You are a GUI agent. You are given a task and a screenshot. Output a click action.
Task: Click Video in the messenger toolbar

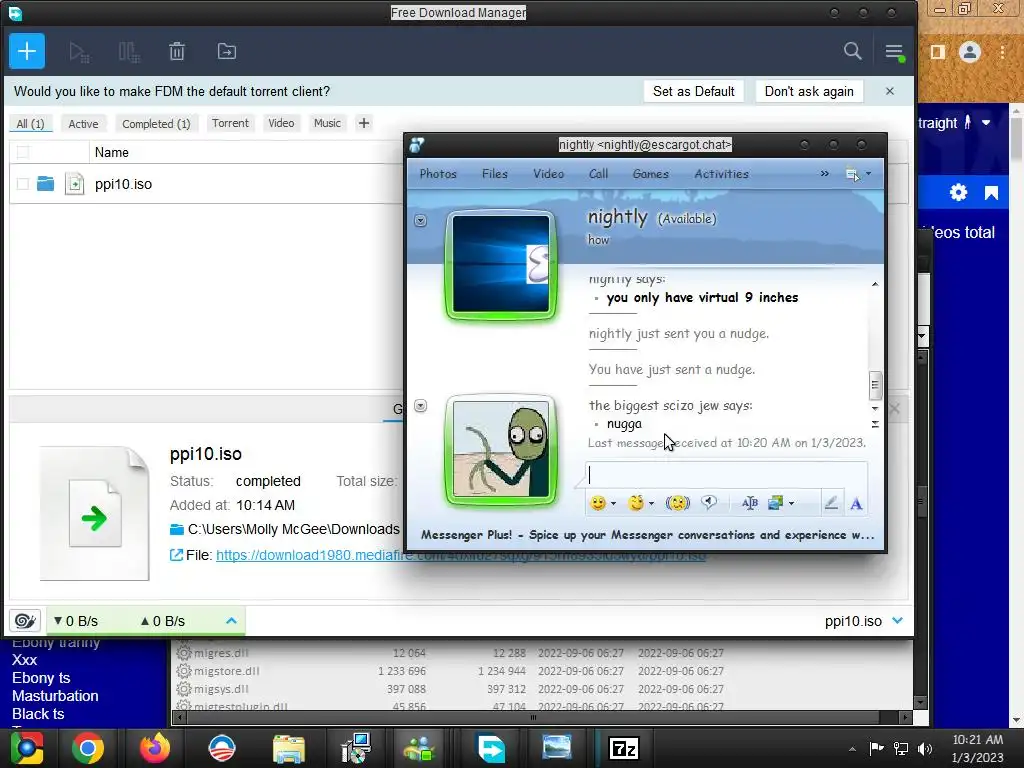click(549, 174)
